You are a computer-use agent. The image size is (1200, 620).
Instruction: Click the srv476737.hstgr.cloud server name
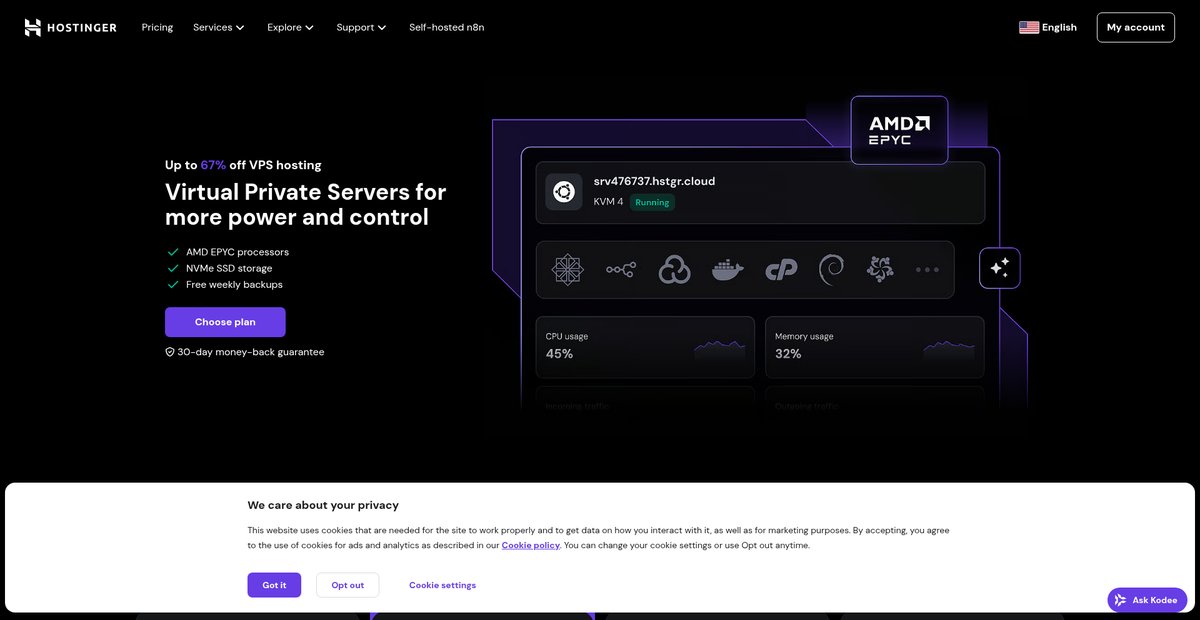(654, 181)
